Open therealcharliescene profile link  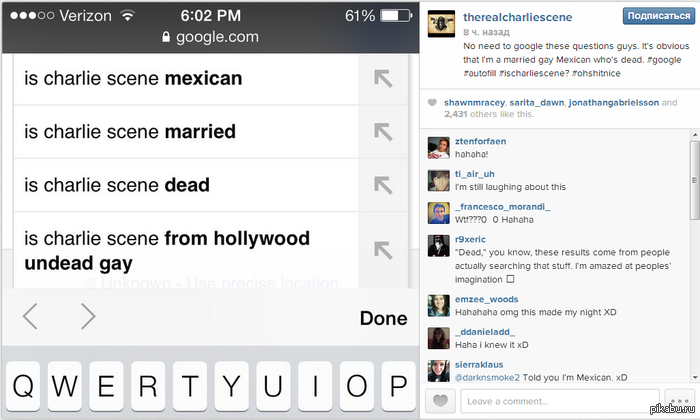517,17
